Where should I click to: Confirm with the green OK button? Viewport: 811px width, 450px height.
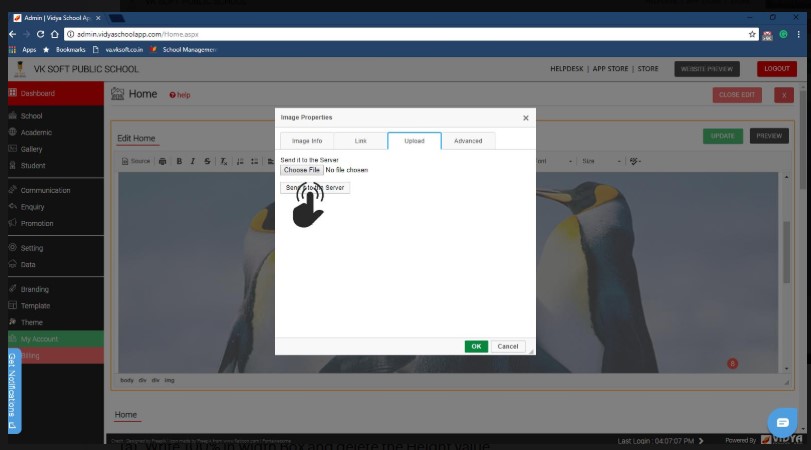click(x=476, y=347)
